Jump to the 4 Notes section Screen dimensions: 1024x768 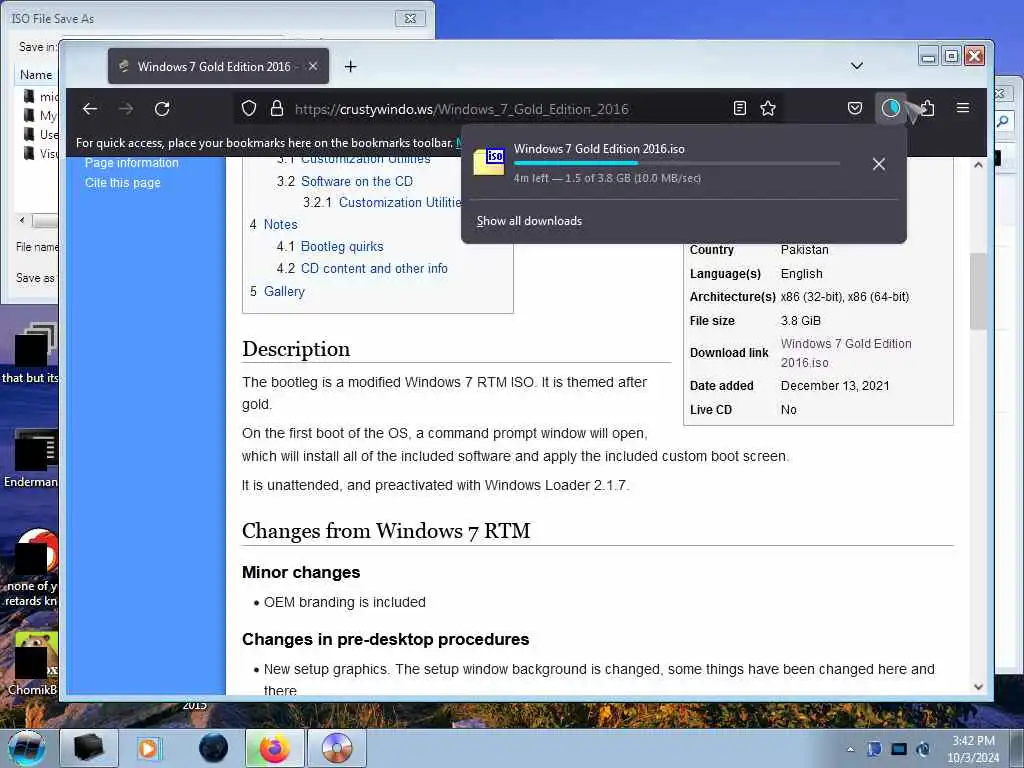tap(280, 225)
